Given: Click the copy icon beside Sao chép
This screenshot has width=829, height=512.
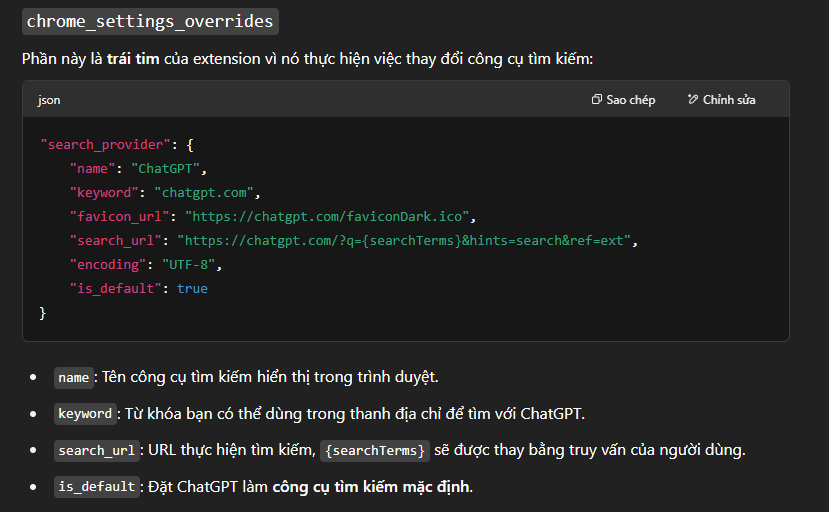Looking at the screenshot, I should coord(596,99).
